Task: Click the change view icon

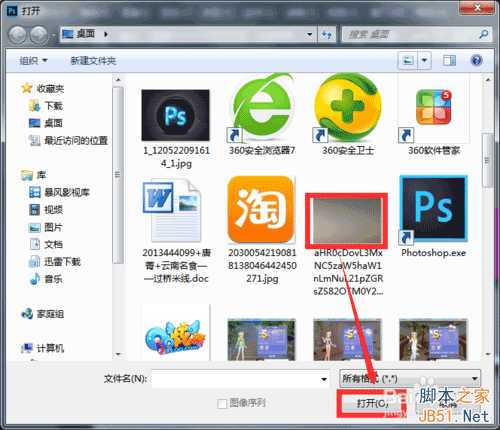Action: tap(408, 60)
